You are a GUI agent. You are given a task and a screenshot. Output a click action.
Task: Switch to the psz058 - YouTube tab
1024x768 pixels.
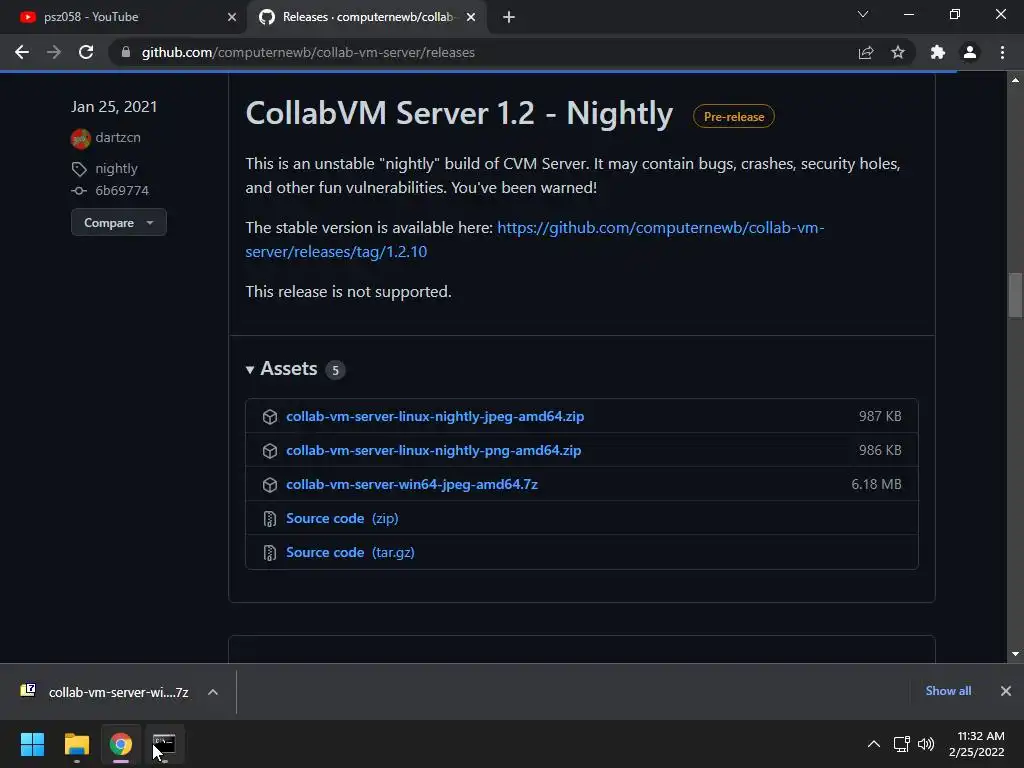[x=123, y=17]
